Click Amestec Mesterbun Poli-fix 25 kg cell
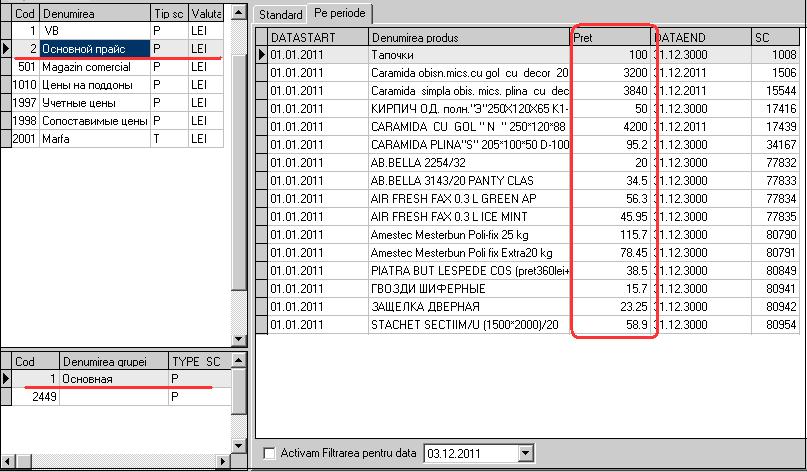Image resolution: width=807 pixels, height=472 pixels. coord(469,235)
